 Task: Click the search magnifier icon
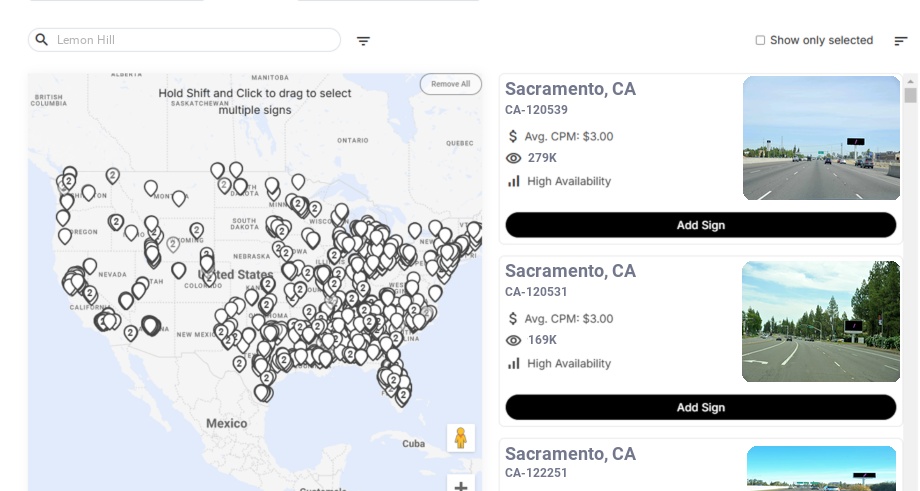42,40
